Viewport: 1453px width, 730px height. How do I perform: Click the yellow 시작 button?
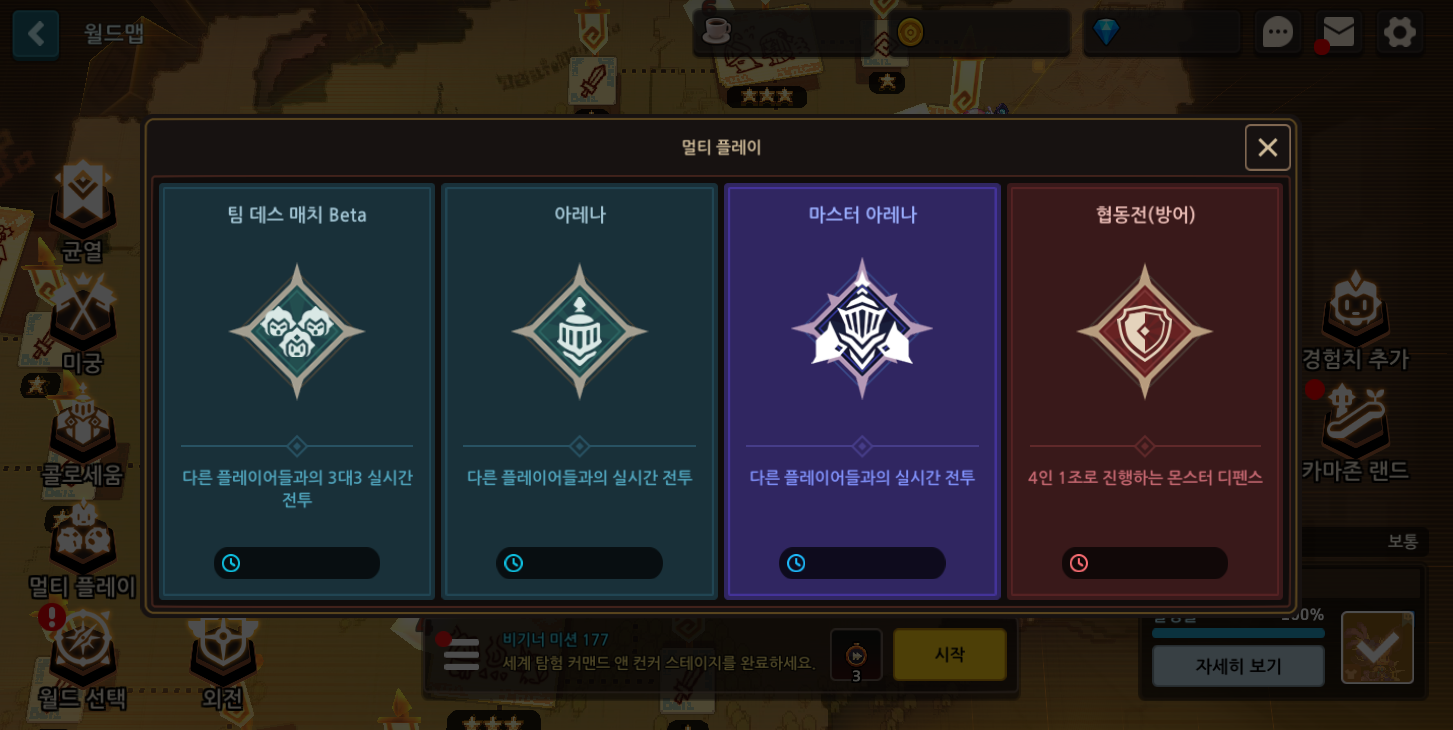click(x=949, y=654)
